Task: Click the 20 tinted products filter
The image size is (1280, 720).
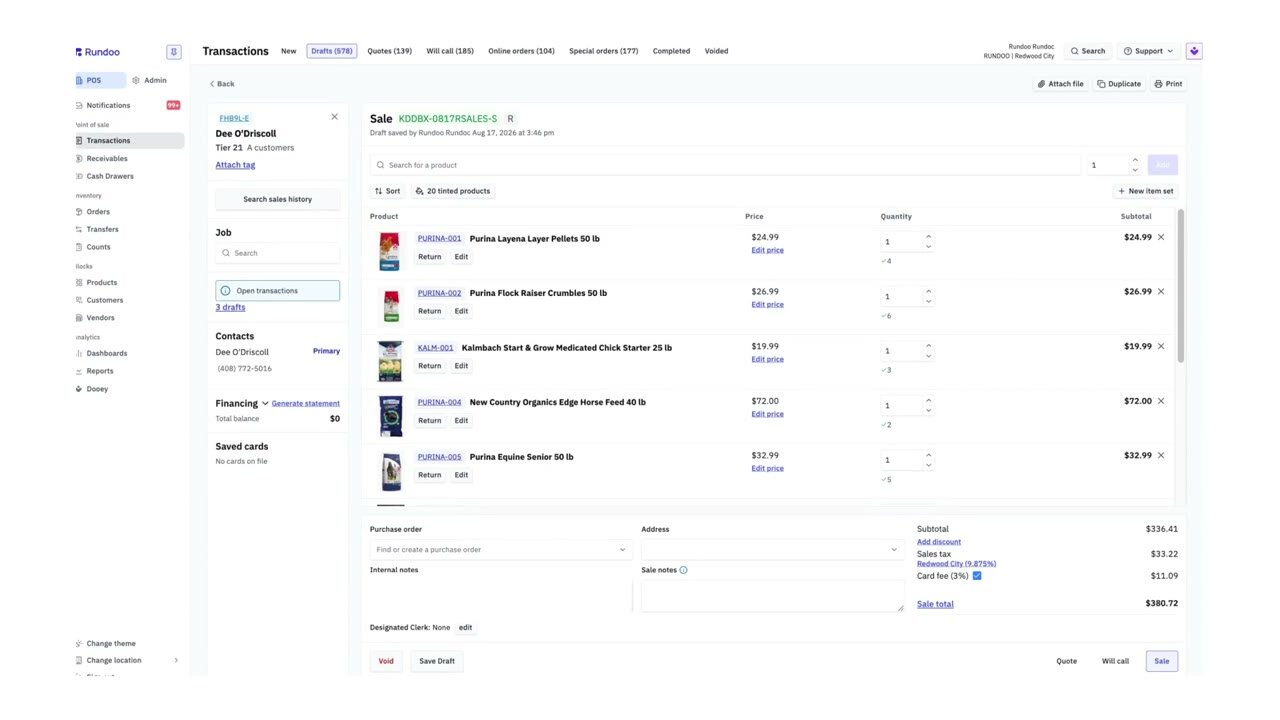Action: (x=453, y=191)
